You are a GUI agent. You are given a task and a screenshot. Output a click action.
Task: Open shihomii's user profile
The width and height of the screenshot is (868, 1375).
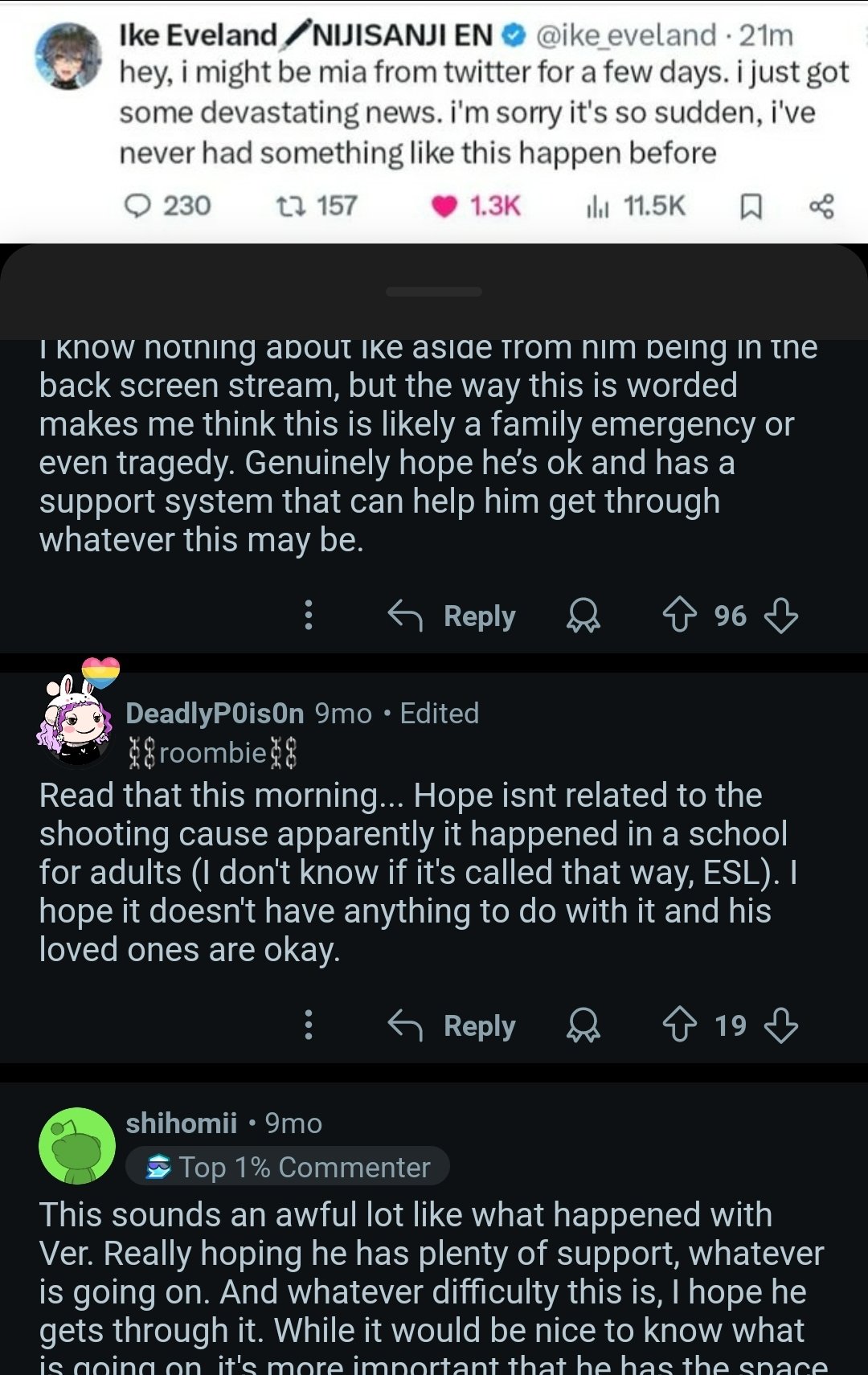point(181,1123)
